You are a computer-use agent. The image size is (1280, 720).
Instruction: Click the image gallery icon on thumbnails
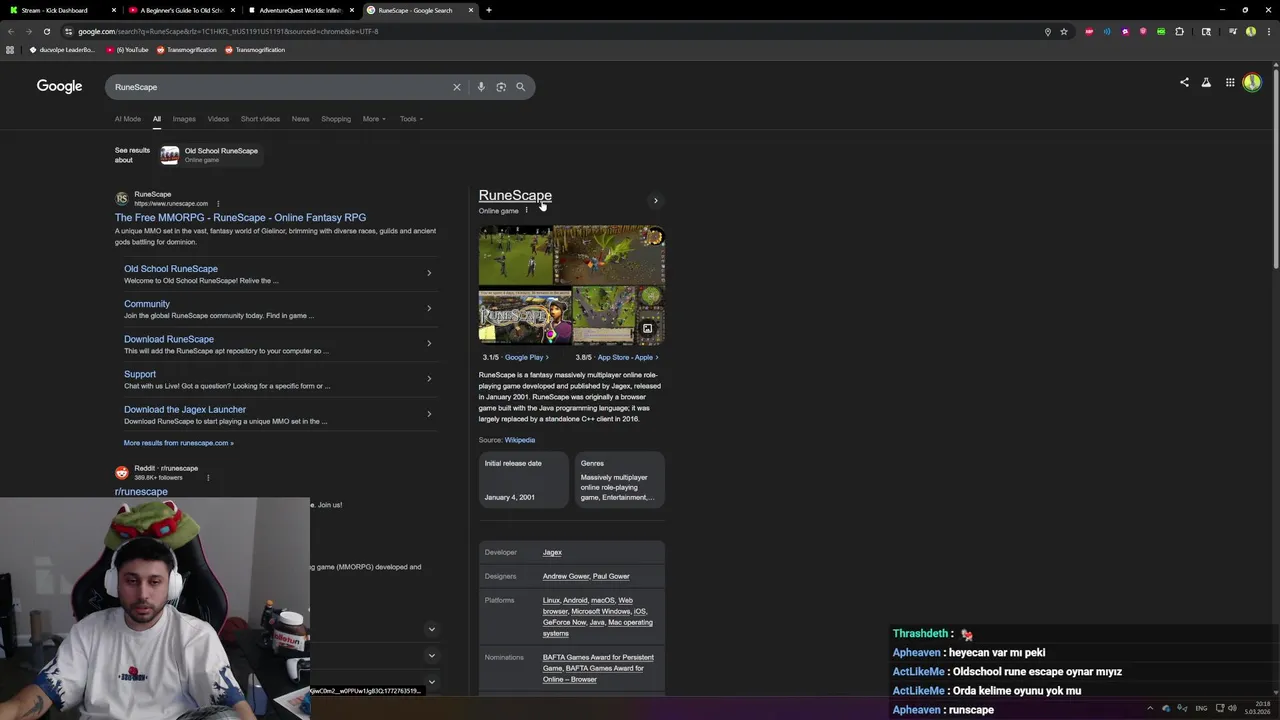pos(647,328)
